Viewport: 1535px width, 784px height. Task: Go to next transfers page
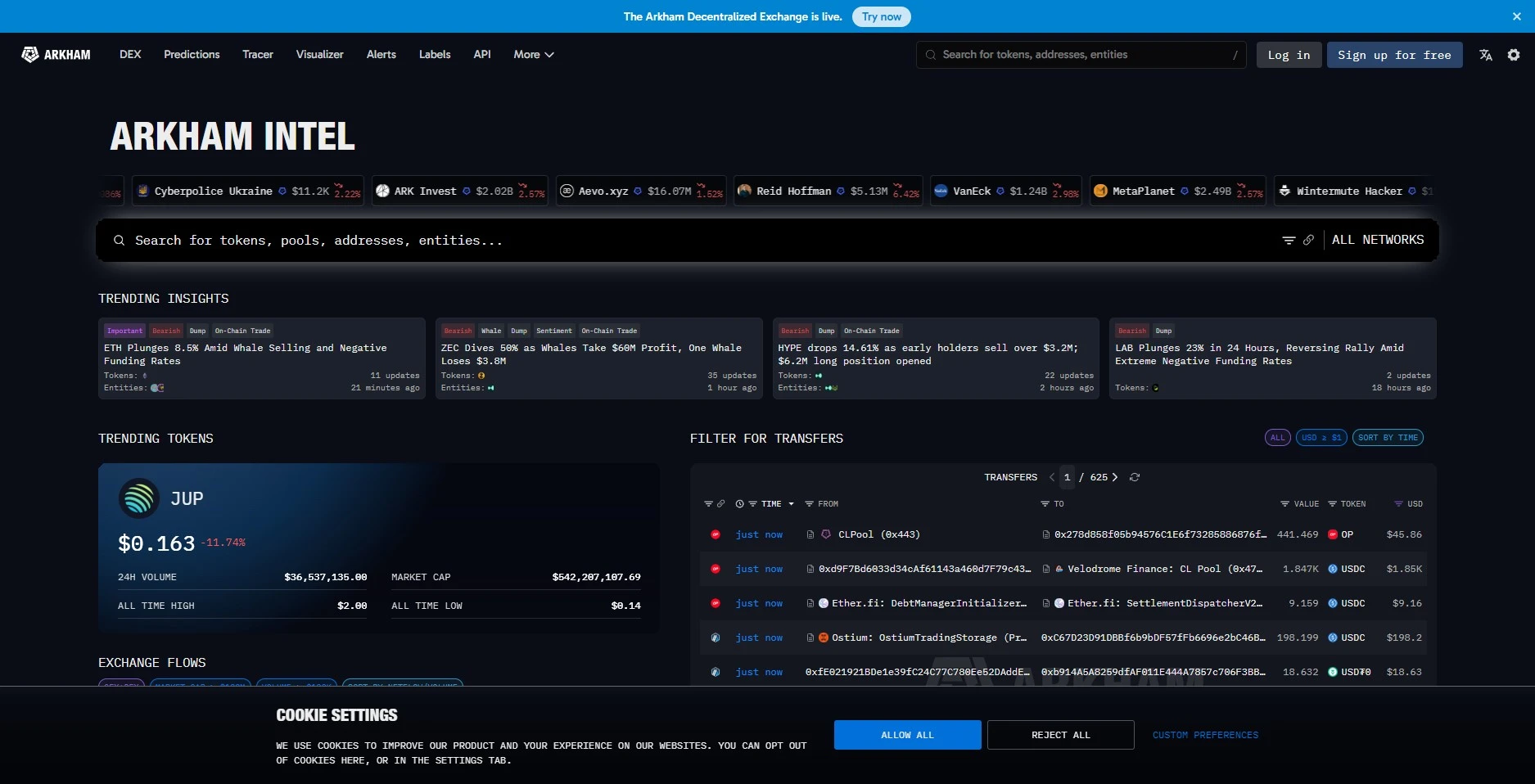click(1115, 477)
